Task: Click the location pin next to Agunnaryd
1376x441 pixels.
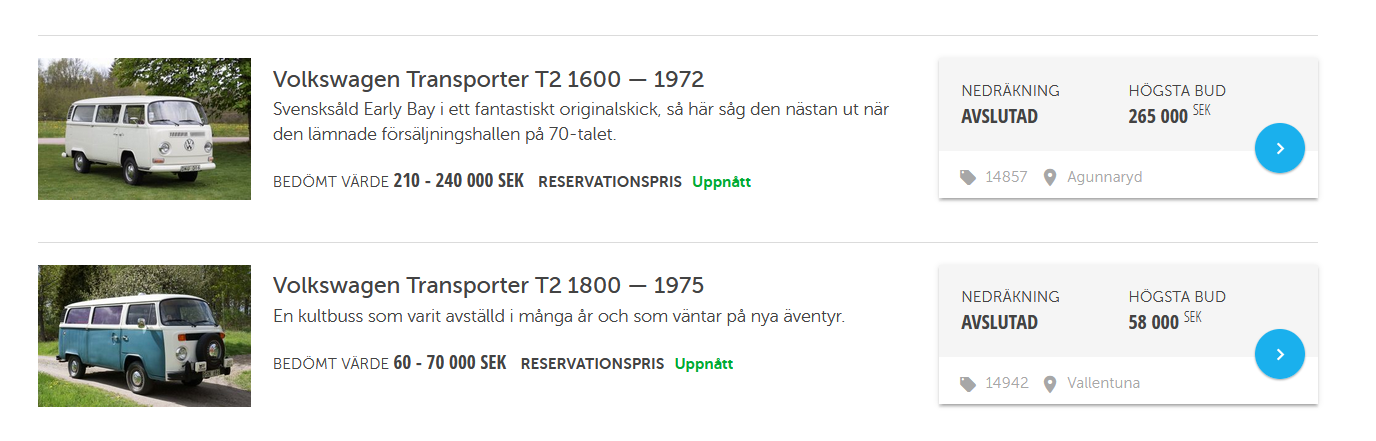Action: (x=1050, y=177)
